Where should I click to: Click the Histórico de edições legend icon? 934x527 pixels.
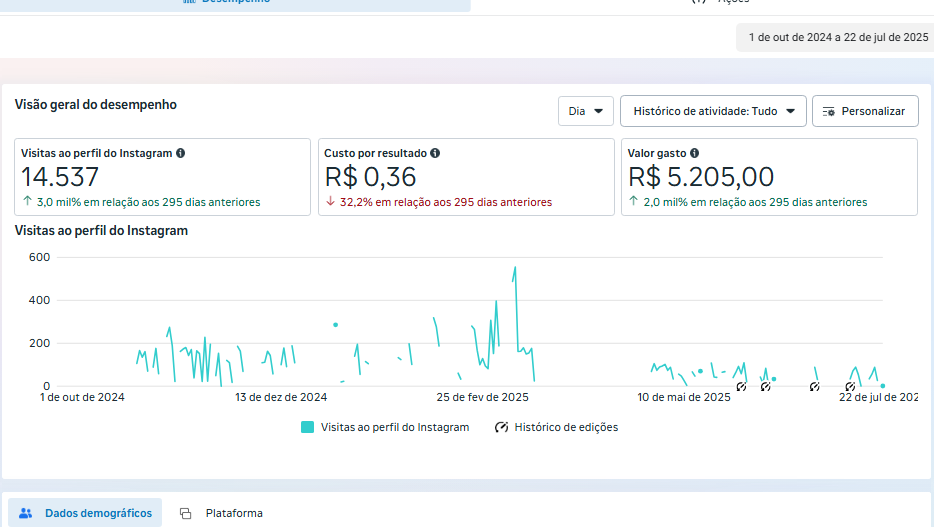(x=502, y=427)
